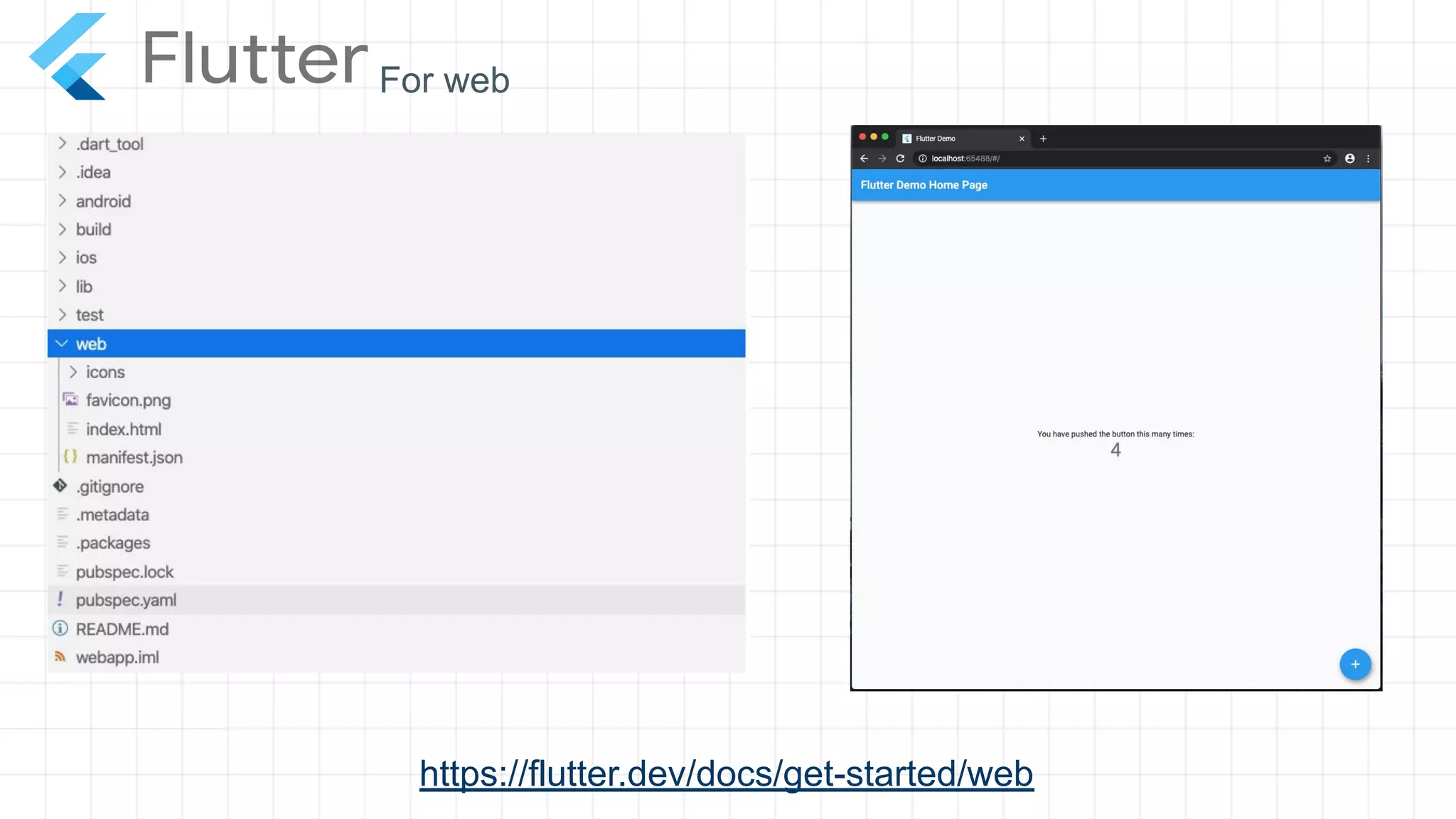Screen dimensions: 1456x819
Task: Click the blue plus floating action button
Action: point(1355,664)
